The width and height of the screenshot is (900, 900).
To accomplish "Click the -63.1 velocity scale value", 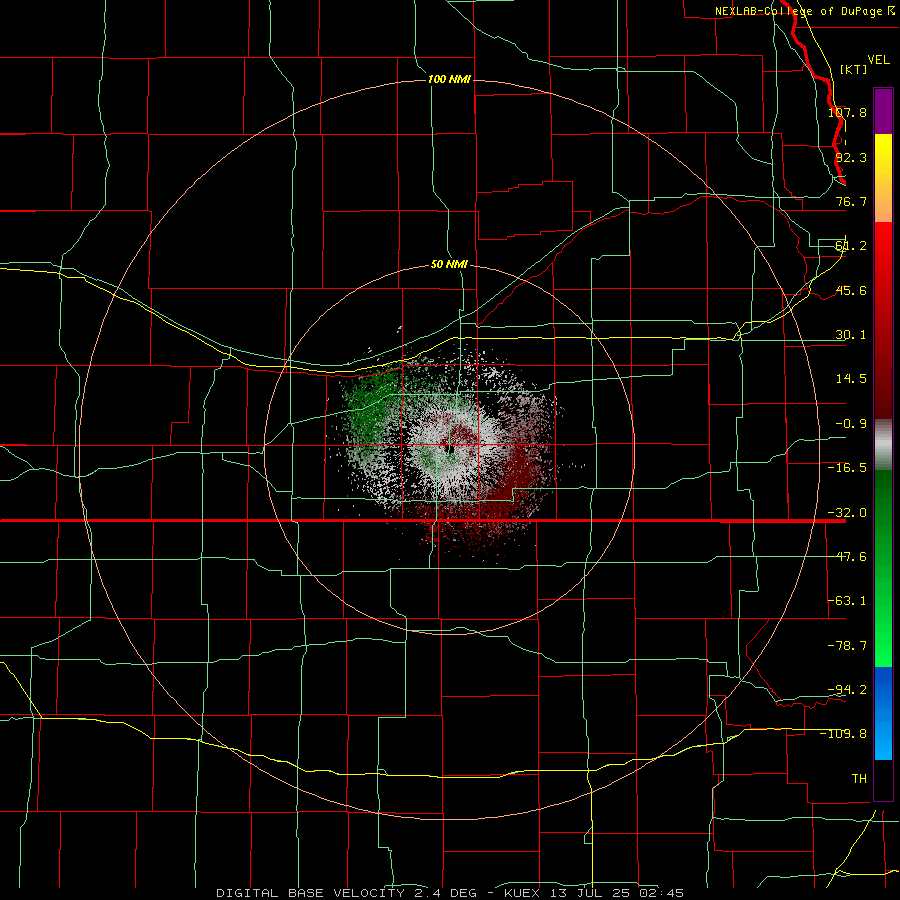I will 847,601.
